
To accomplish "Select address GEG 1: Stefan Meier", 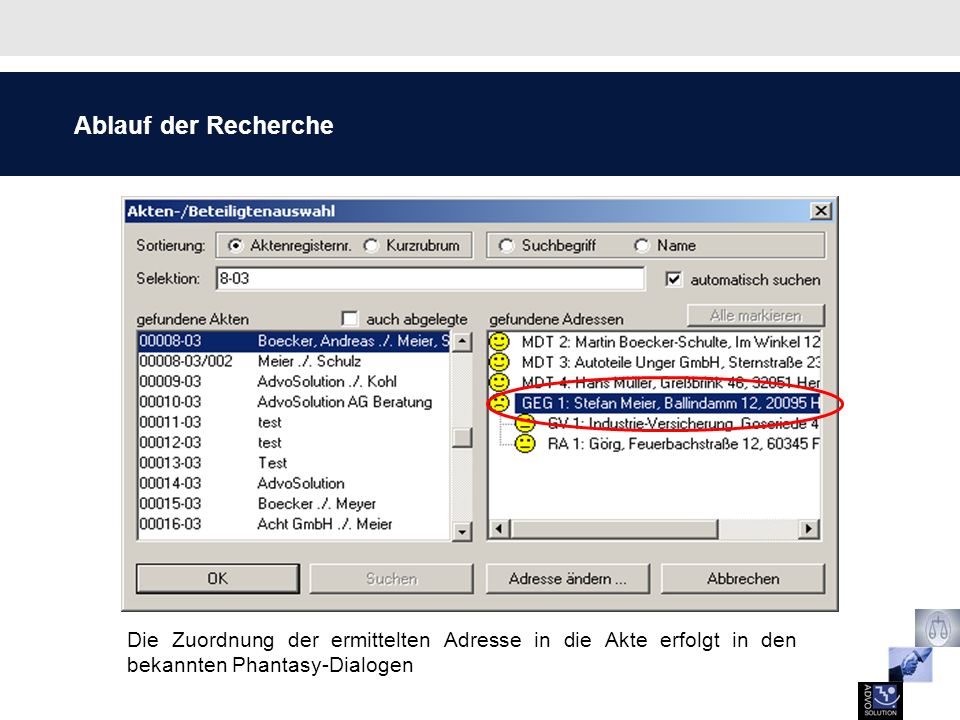I will point(667,403).
